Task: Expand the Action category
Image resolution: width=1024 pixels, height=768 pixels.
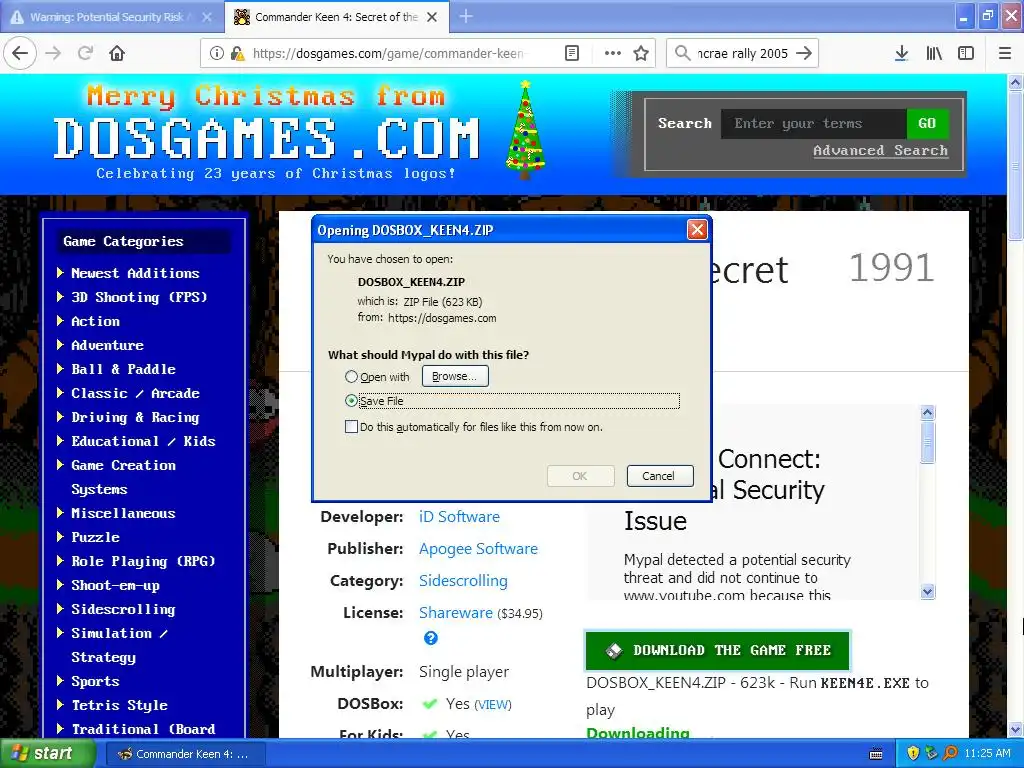Action: coord(61,321)
